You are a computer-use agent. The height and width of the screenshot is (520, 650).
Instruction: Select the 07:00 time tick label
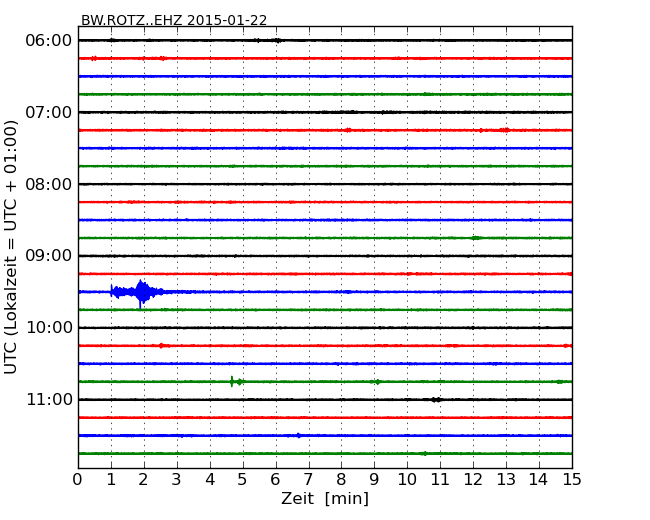tap(49, 112)
